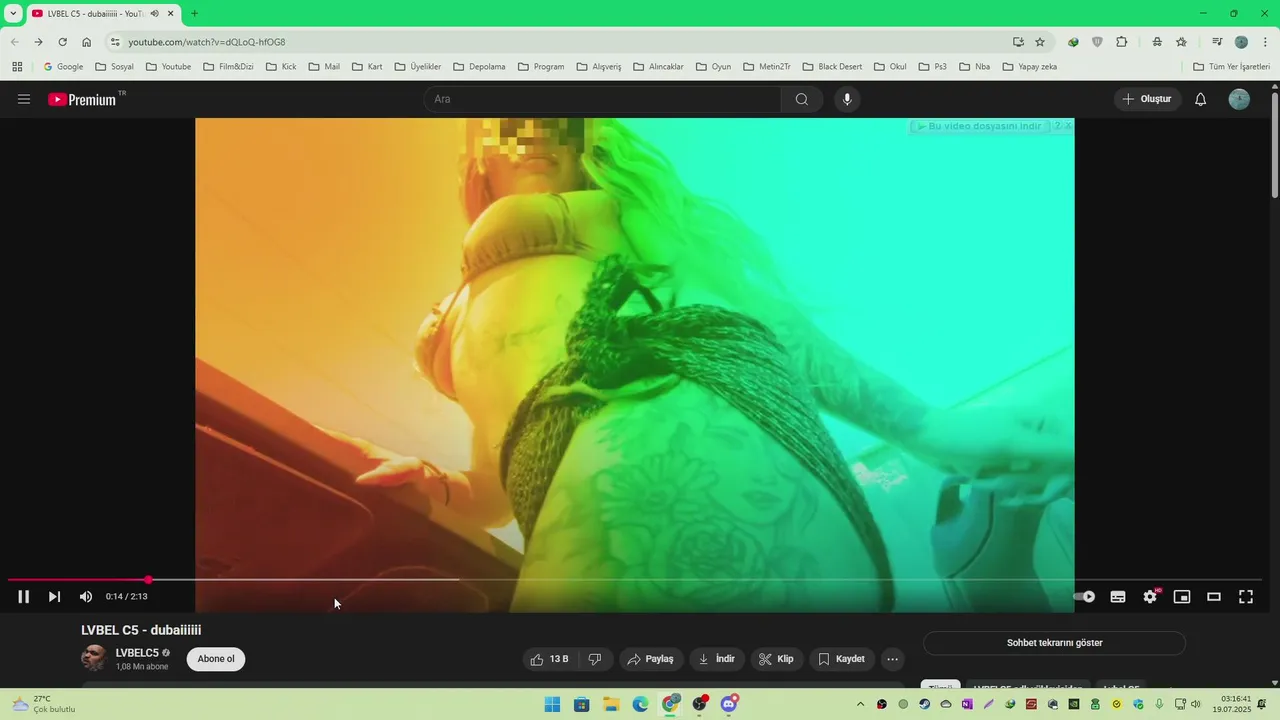
Task: Open the Windows Start menu
Action: coord(552,704)
